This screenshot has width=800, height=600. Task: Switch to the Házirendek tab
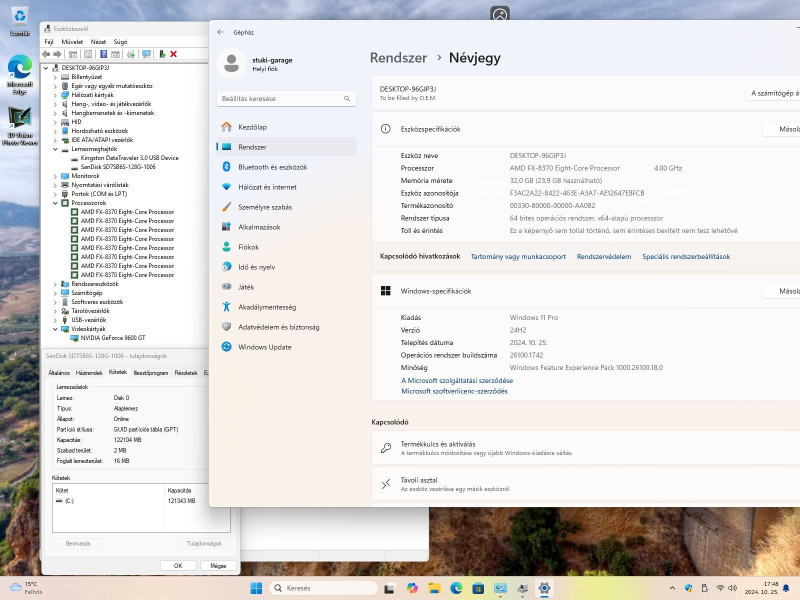89,373
